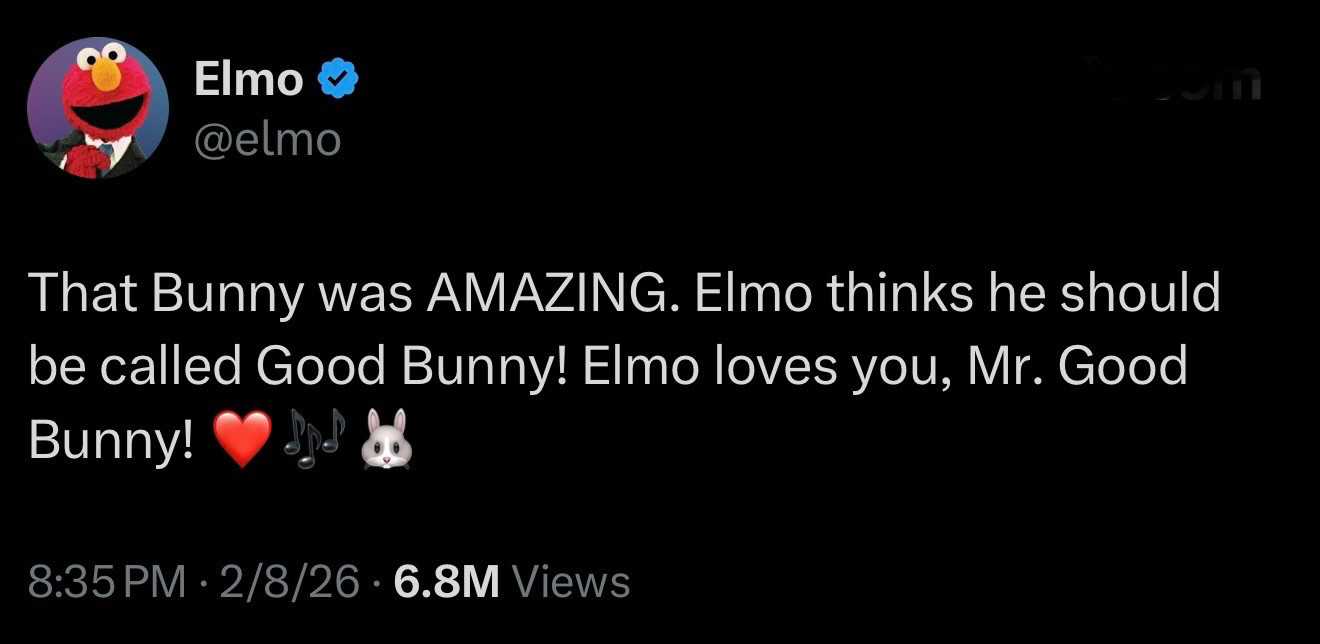
Task: Open Elmo's profile picture
Action: tap(97, 108)
